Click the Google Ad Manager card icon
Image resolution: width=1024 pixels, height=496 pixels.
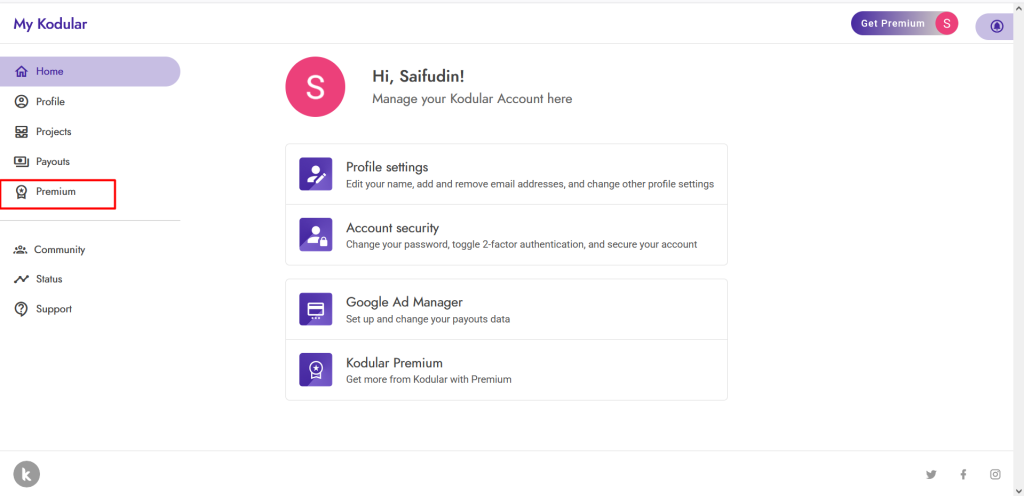315,309
